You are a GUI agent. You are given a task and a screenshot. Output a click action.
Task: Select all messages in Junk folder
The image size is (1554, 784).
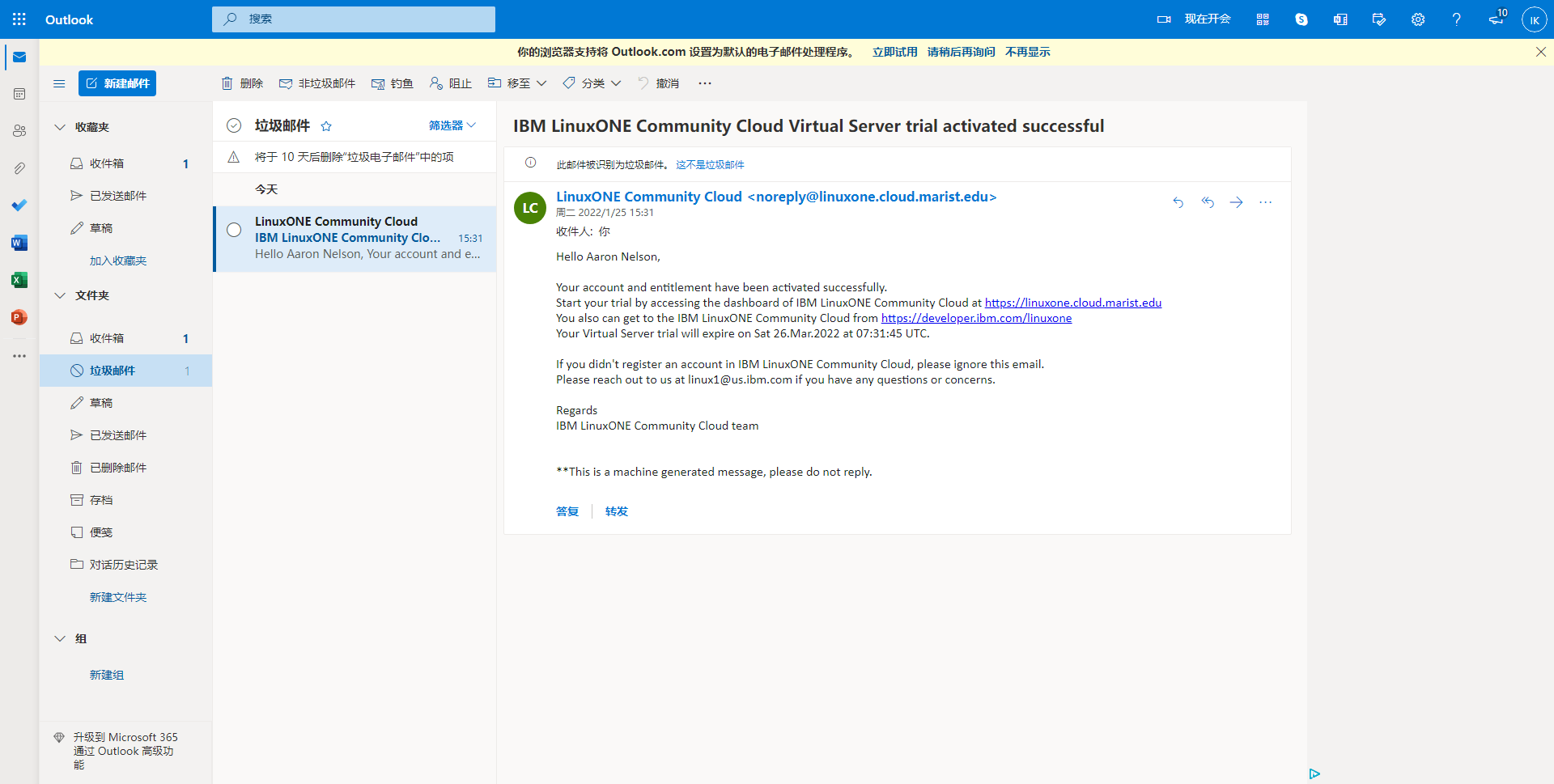click(234, 125)
